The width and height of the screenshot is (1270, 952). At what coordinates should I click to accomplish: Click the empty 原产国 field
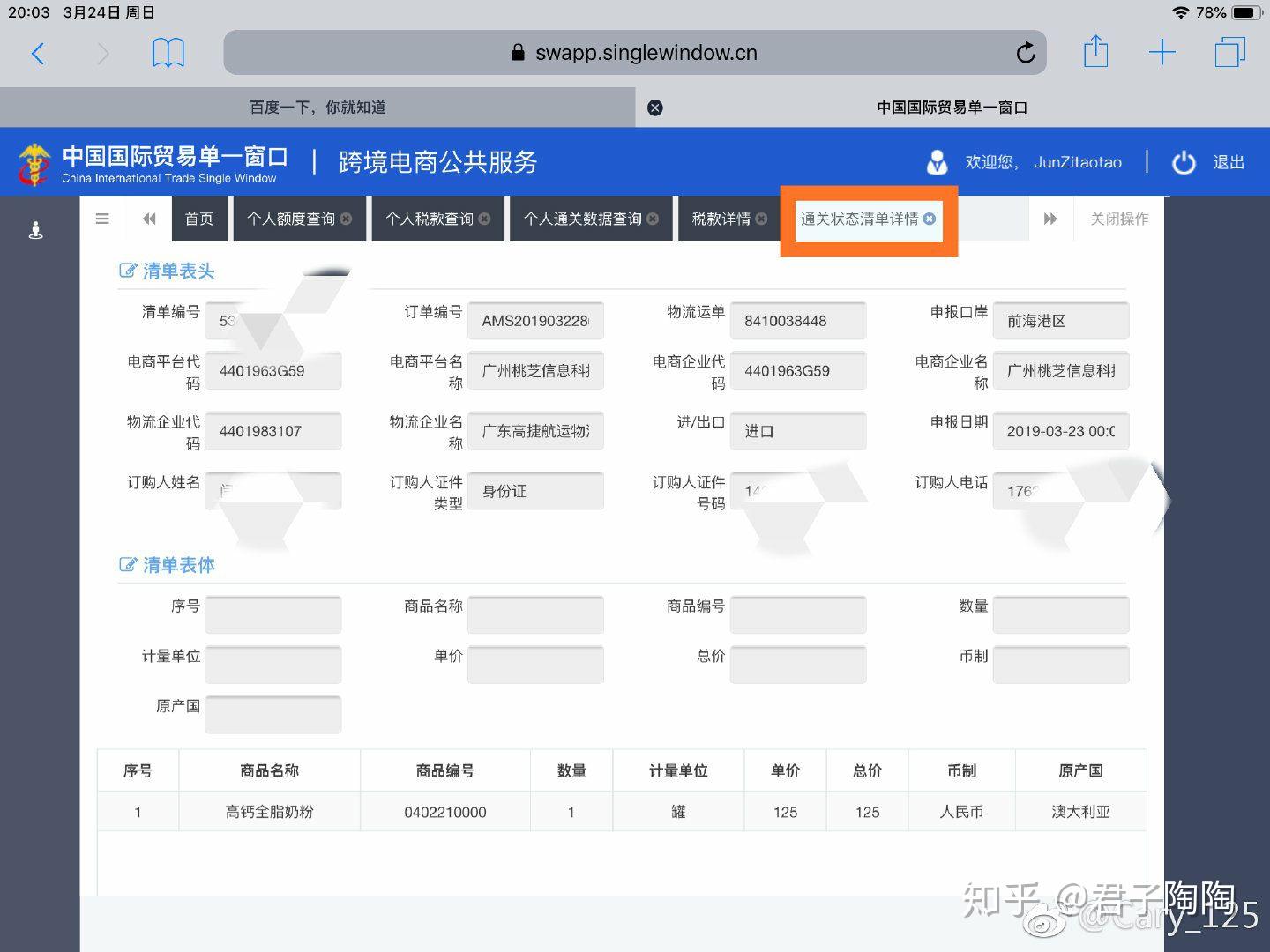[x=273, y=715]
